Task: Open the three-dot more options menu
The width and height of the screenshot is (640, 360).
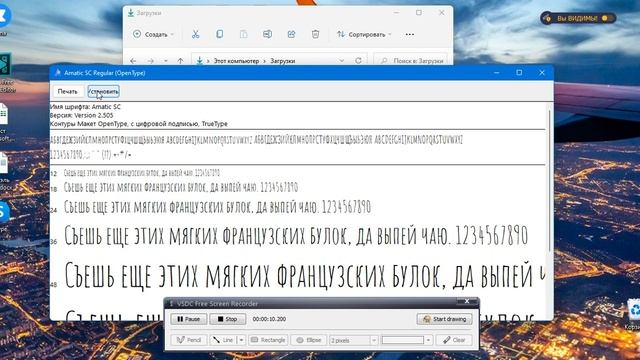Action: [410, 34]
